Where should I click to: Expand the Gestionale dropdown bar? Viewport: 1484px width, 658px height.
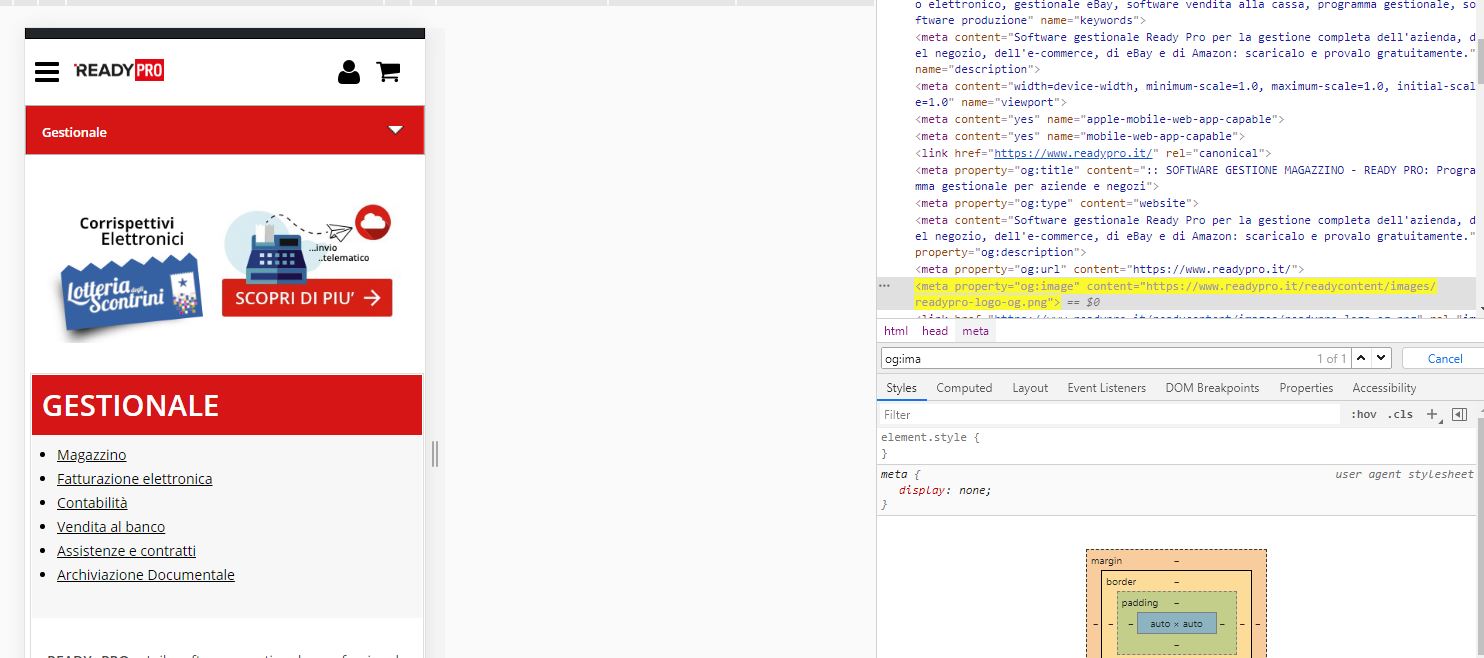pyautogui.click(x=225, y=131)
